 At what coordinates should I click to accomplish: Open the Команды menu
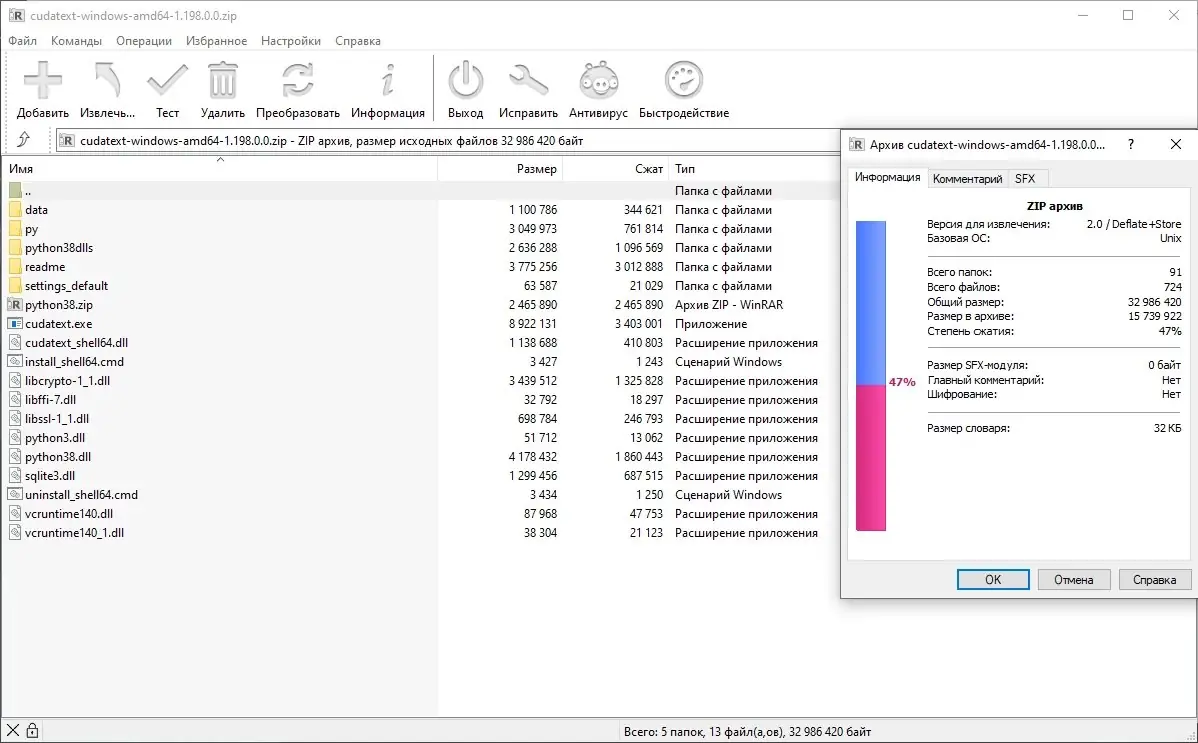point(76,41)
